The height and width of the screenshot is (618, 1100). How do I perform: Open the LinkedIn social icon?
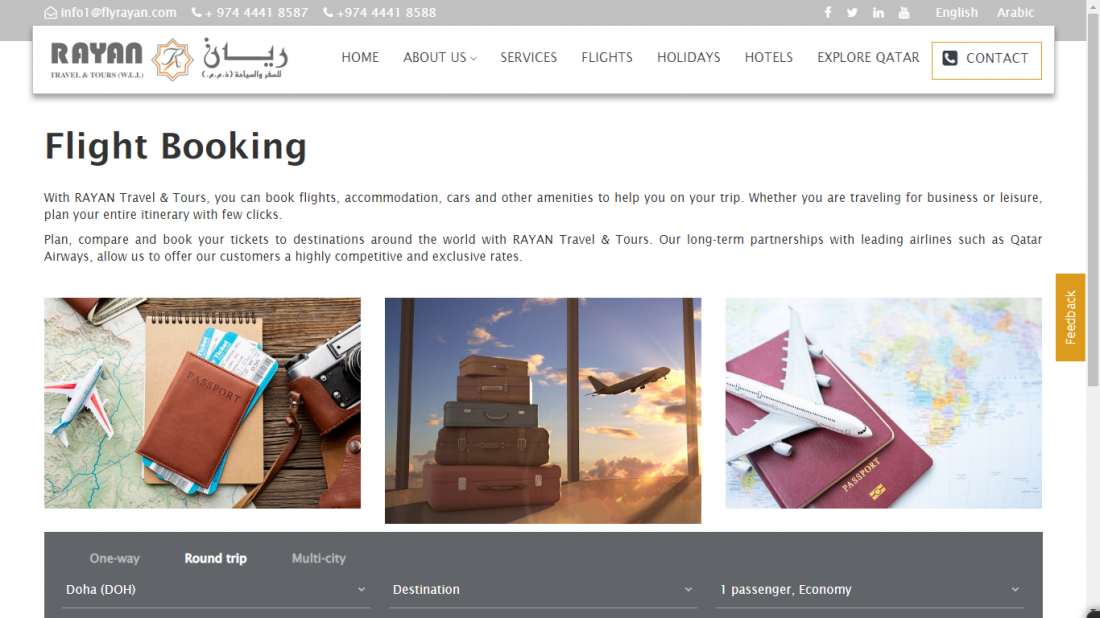pyautogui.click(x=878, y=13)
